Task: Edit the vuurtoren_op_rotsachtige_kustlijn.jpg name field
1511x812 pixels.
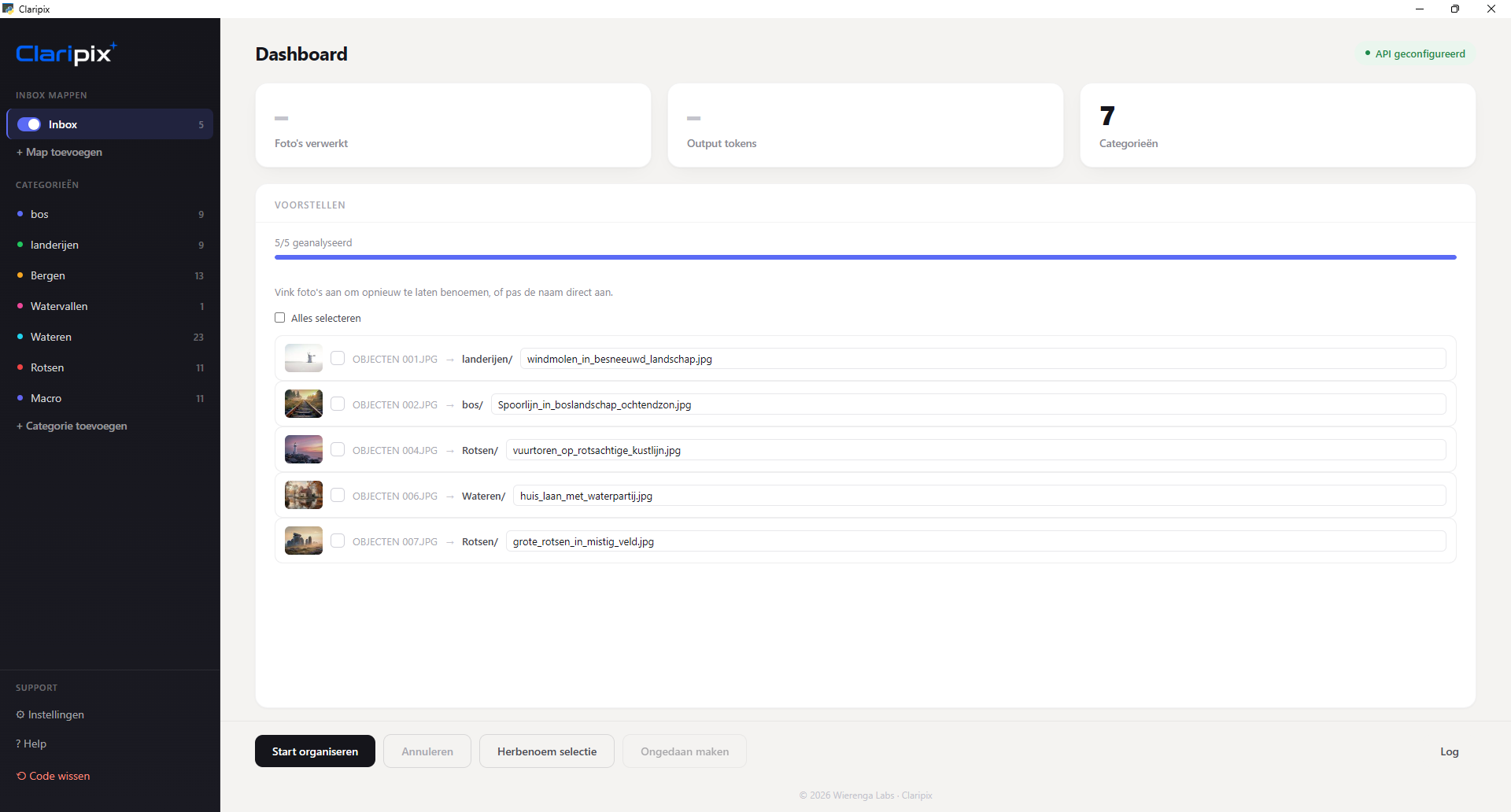Action: coord(976,450)
